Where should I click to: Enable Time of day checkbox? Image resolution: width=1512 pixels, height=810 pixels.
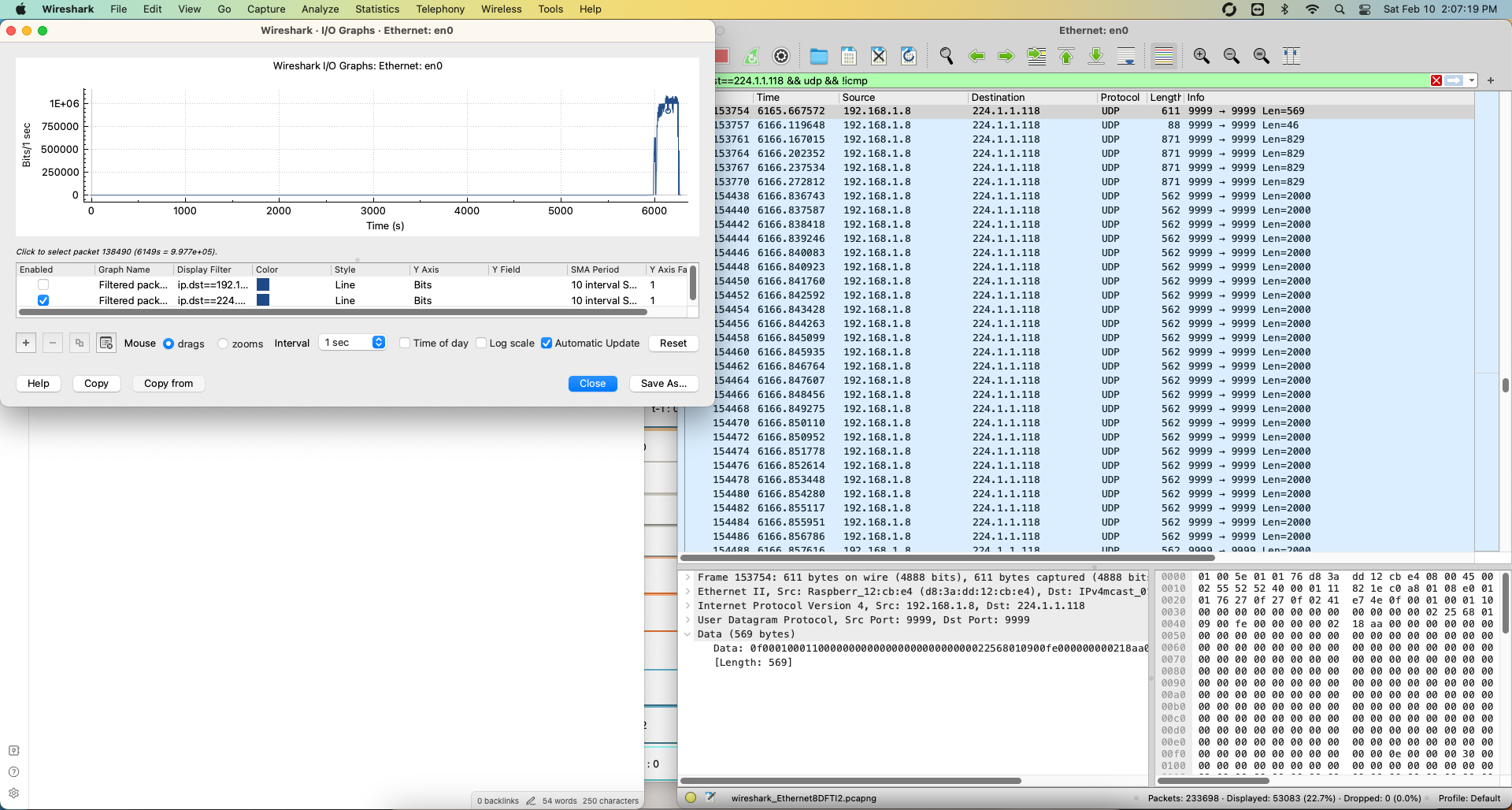point(405,343)
